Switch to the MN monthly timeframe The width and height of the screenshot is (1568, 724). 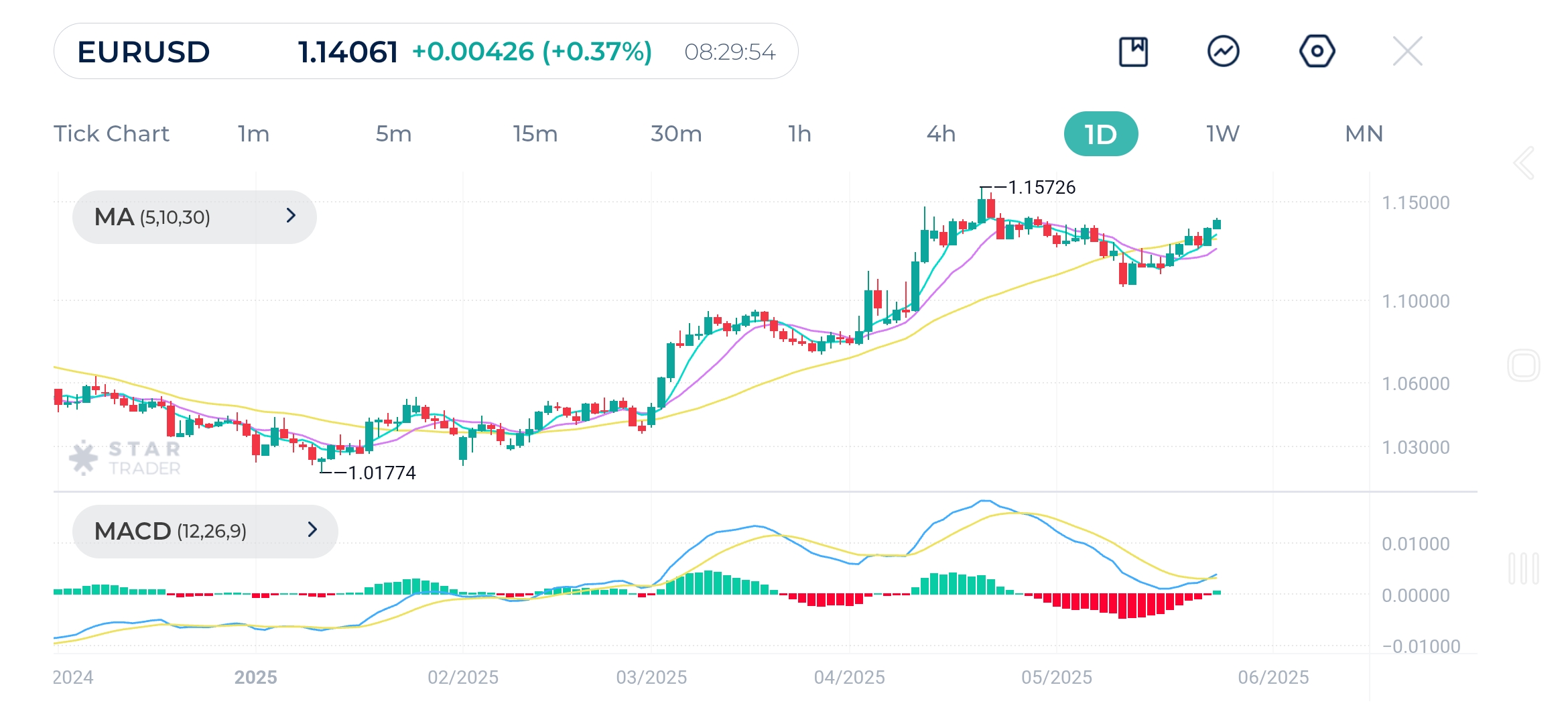tap(1364, 134)
